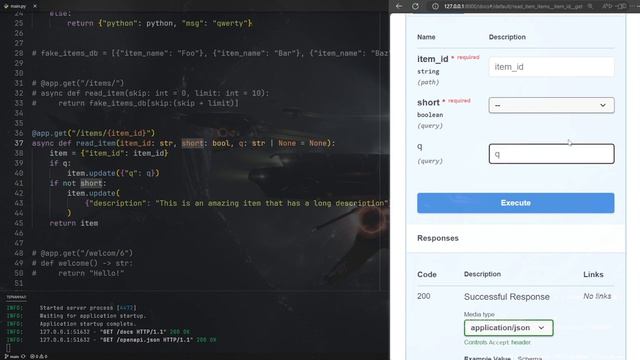Click 'return item' on line 45

73,223
